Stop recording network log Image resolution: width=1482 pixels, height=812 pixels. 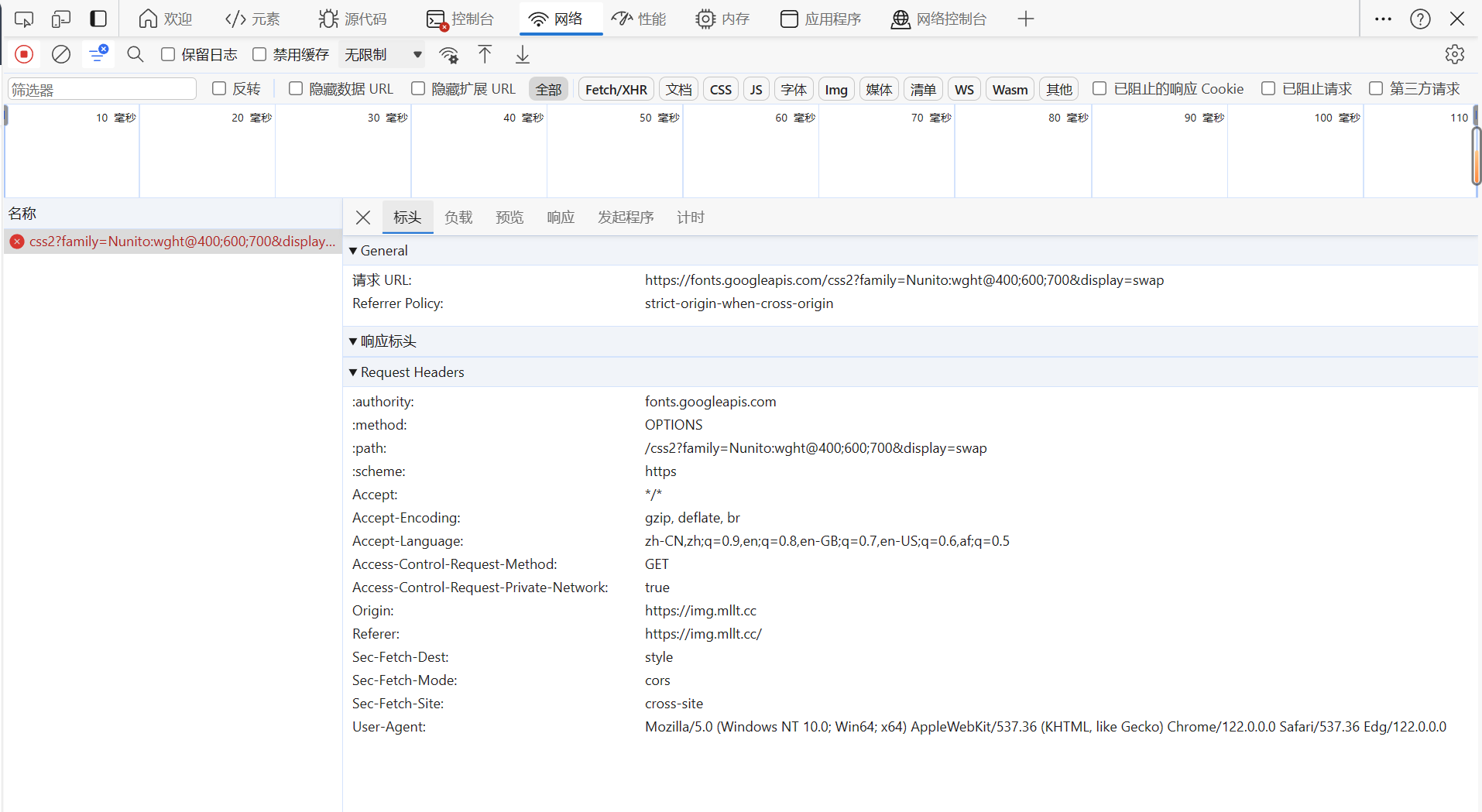[24, 54]
